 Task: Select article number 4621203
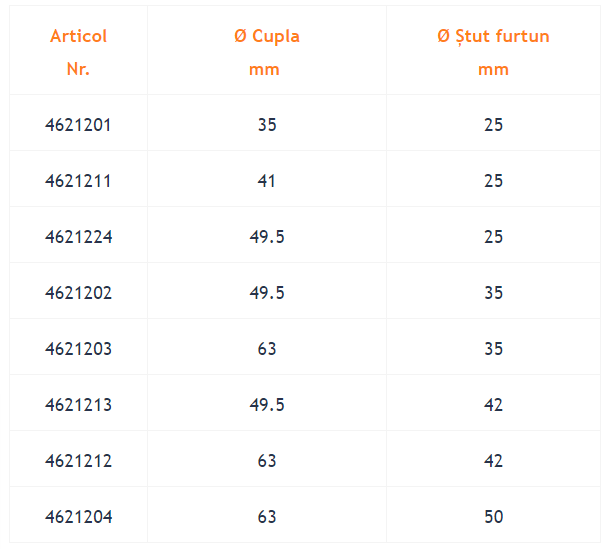click(79, 349)
